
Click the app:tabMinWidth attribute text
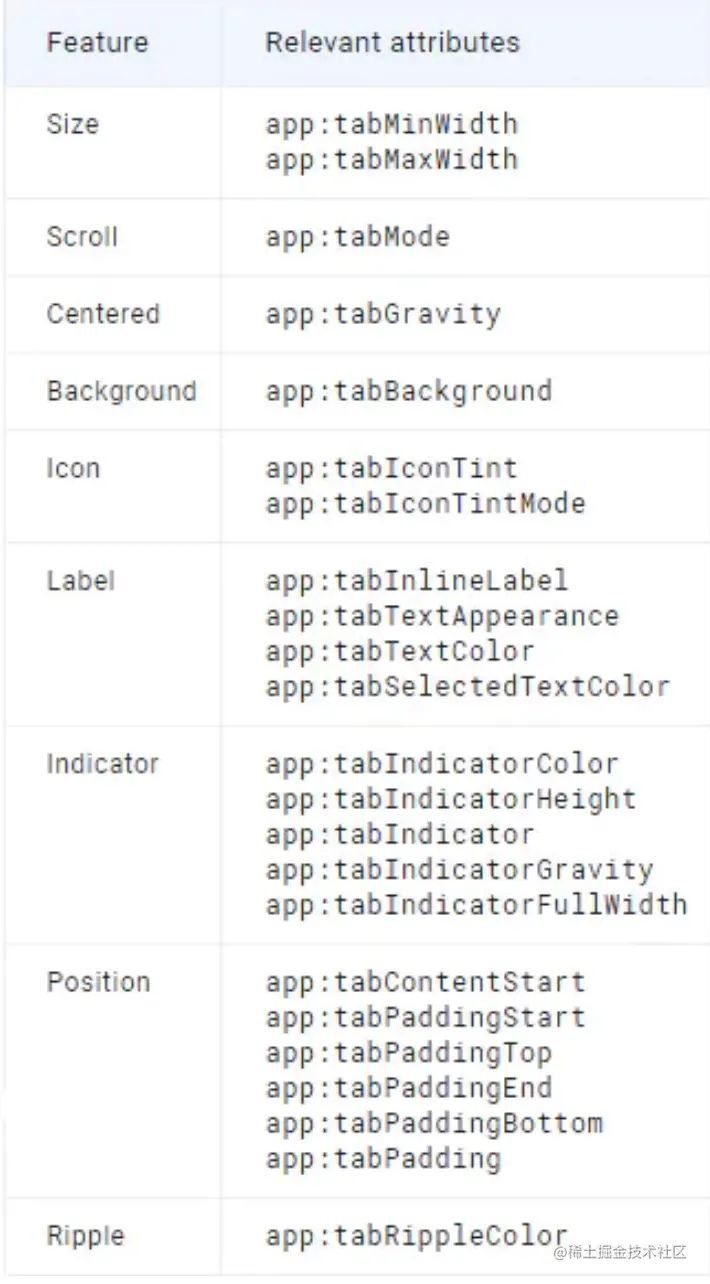[392, 125]
